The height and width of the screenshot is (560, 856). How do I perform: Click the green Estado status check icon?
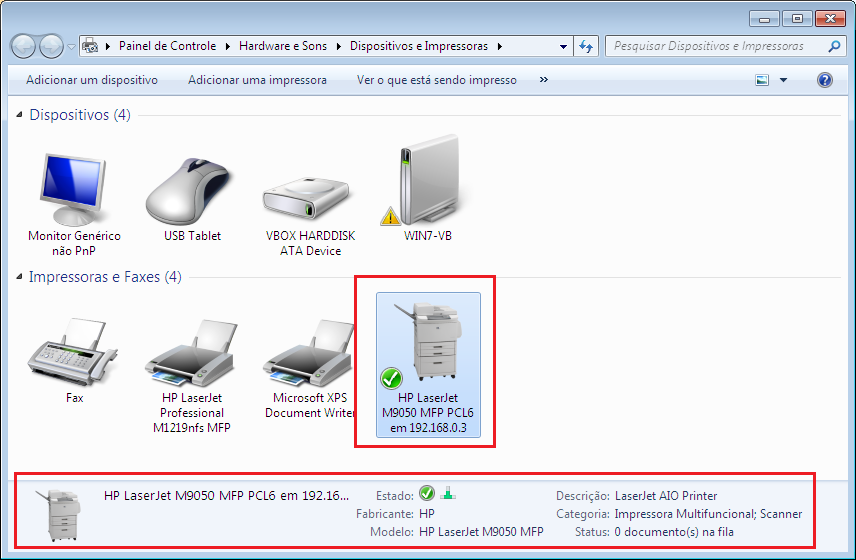[427, 493]
